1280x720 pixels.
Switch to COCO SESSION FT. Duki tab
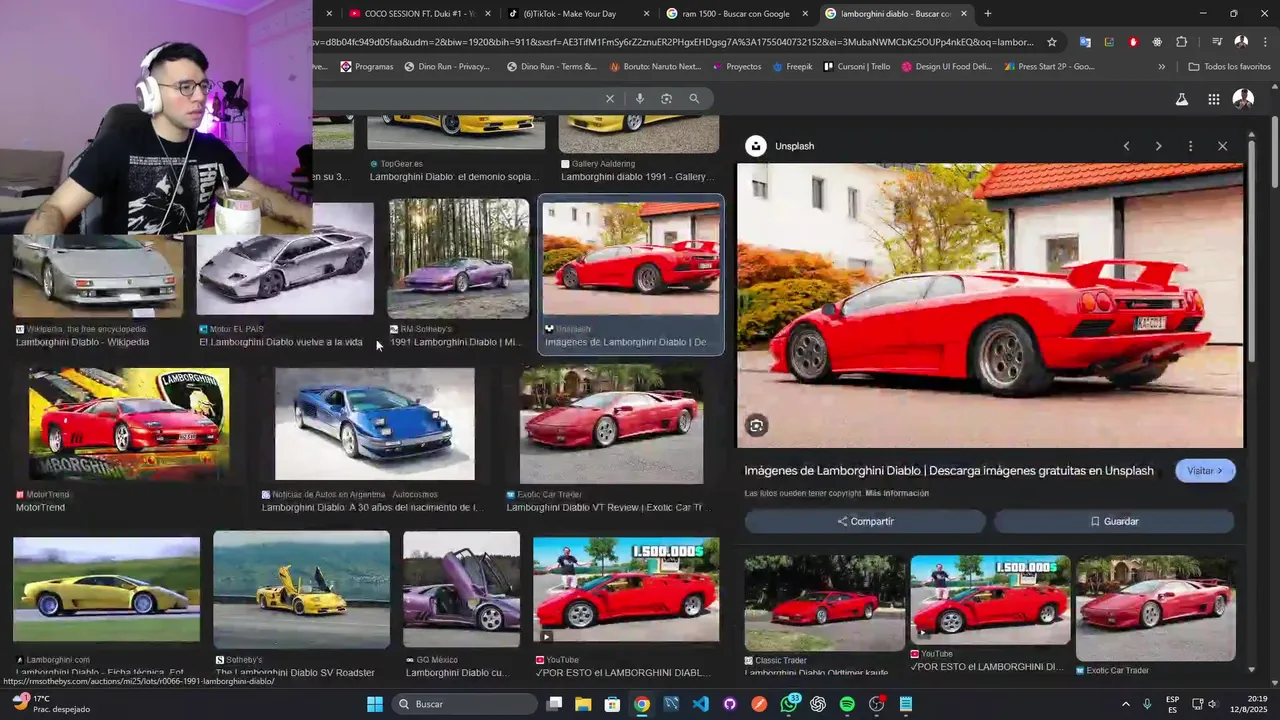(420, 14)
